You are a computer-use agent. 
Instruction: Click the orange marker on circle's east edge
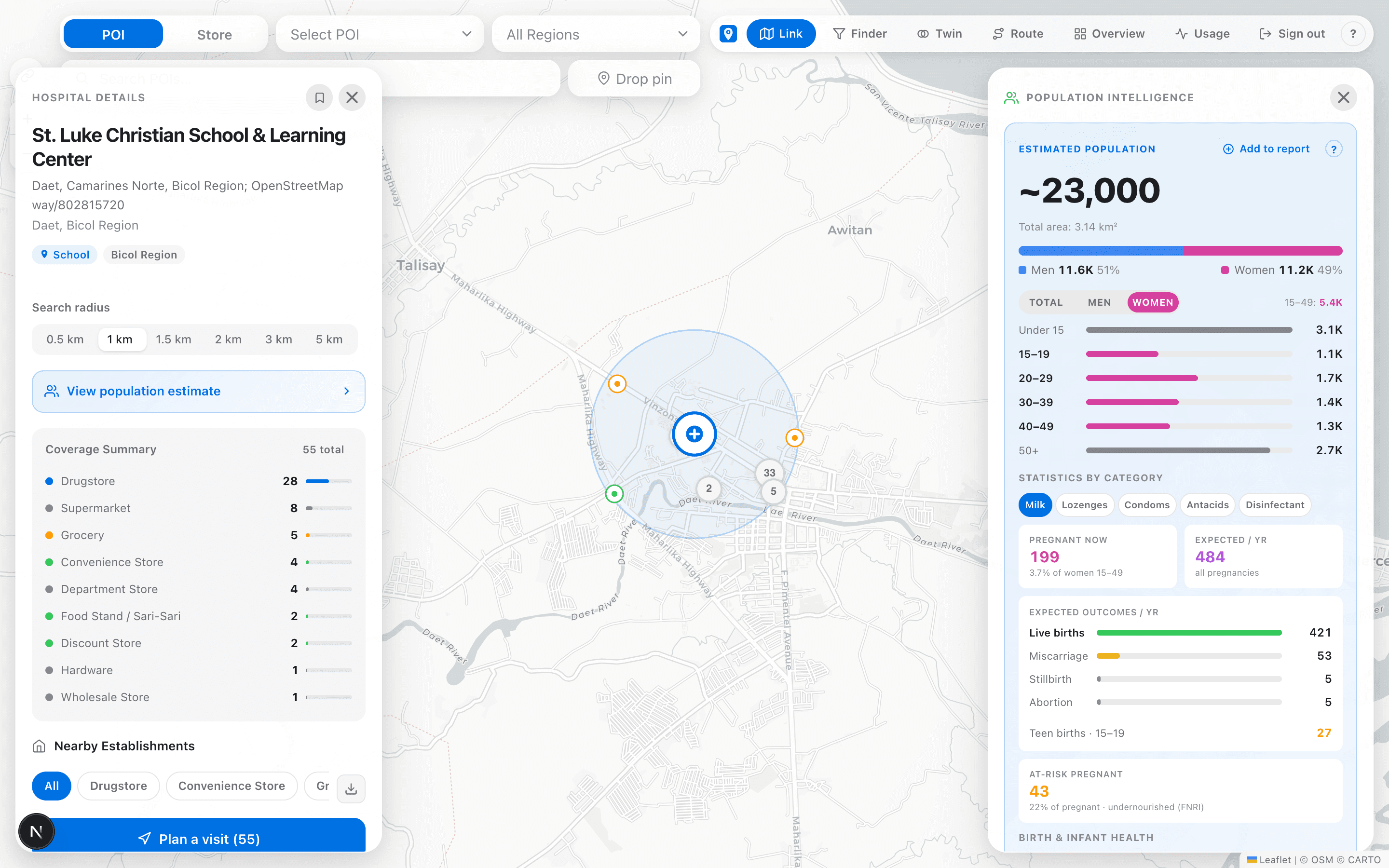(794, 438)
